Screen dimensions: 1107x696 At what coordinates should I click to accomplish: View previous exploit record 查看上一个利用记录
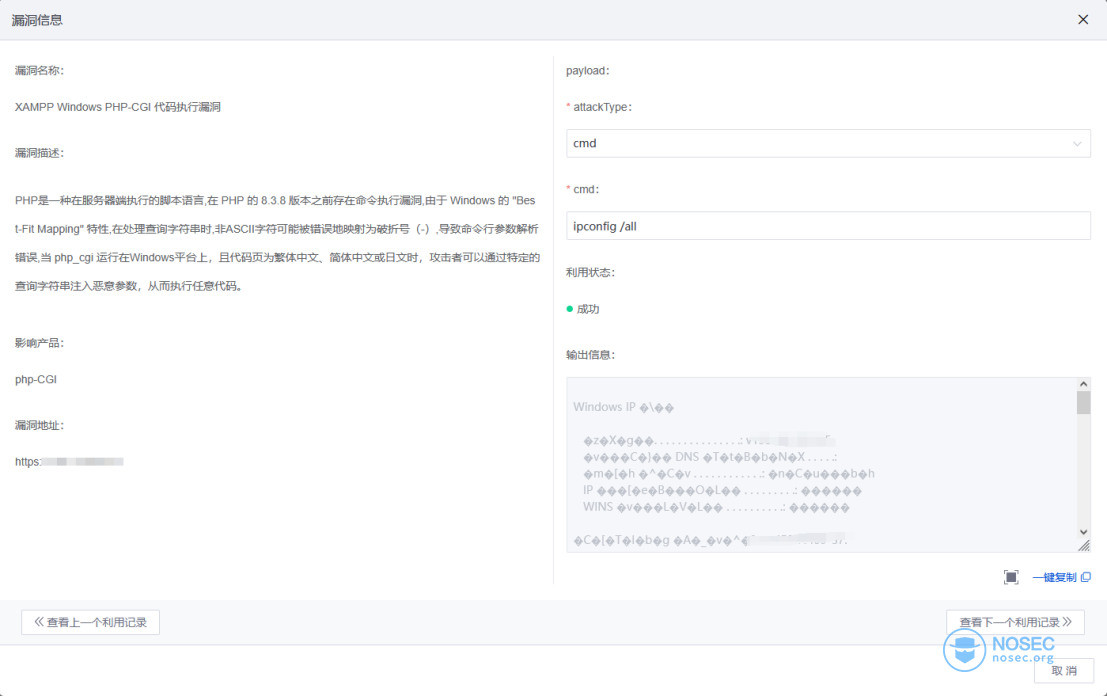[x=90, y=622]
